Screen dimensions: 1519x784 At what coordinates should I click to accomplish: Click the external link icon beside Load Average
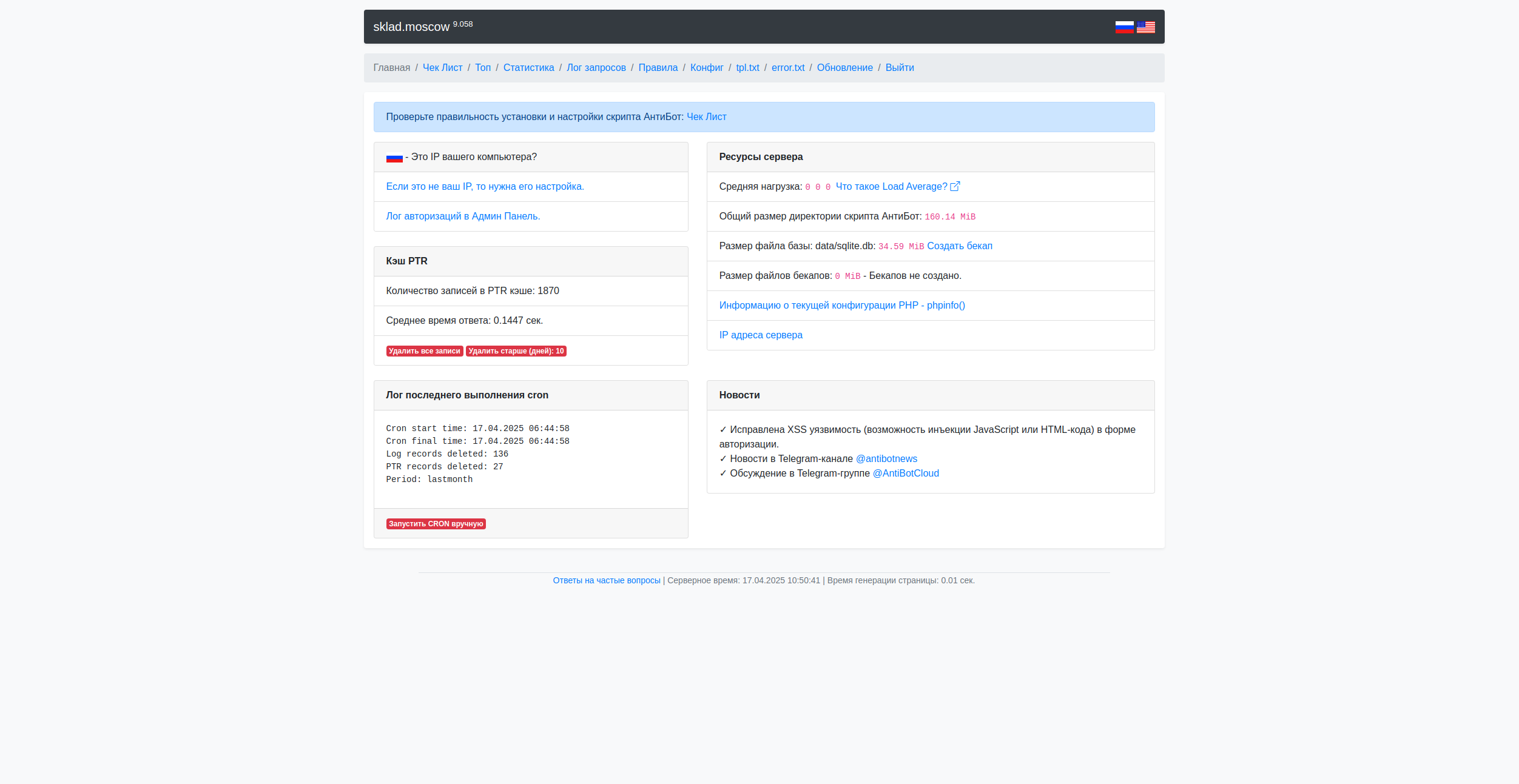pos(955,187)
